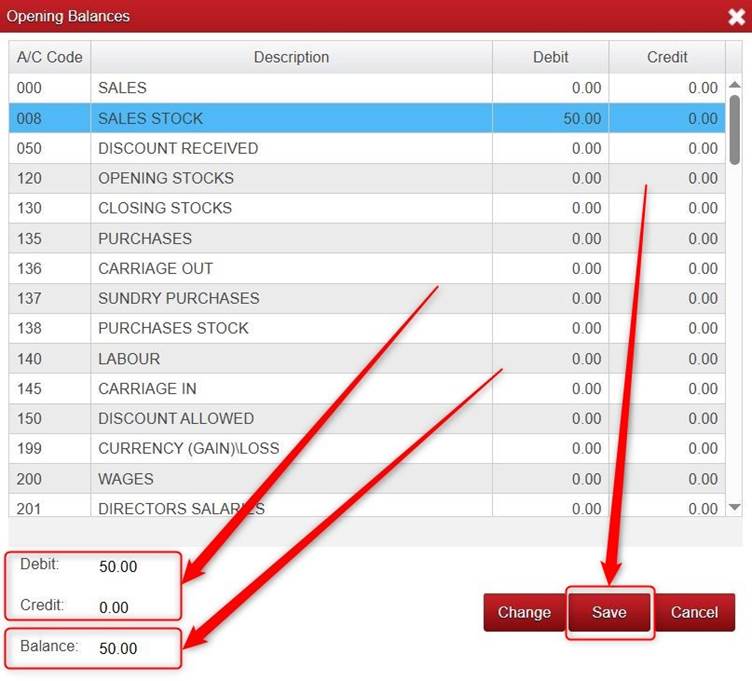Select the WAGES row
The width and height of the screenshot is (752, 681).
click(x=367, y=479)
